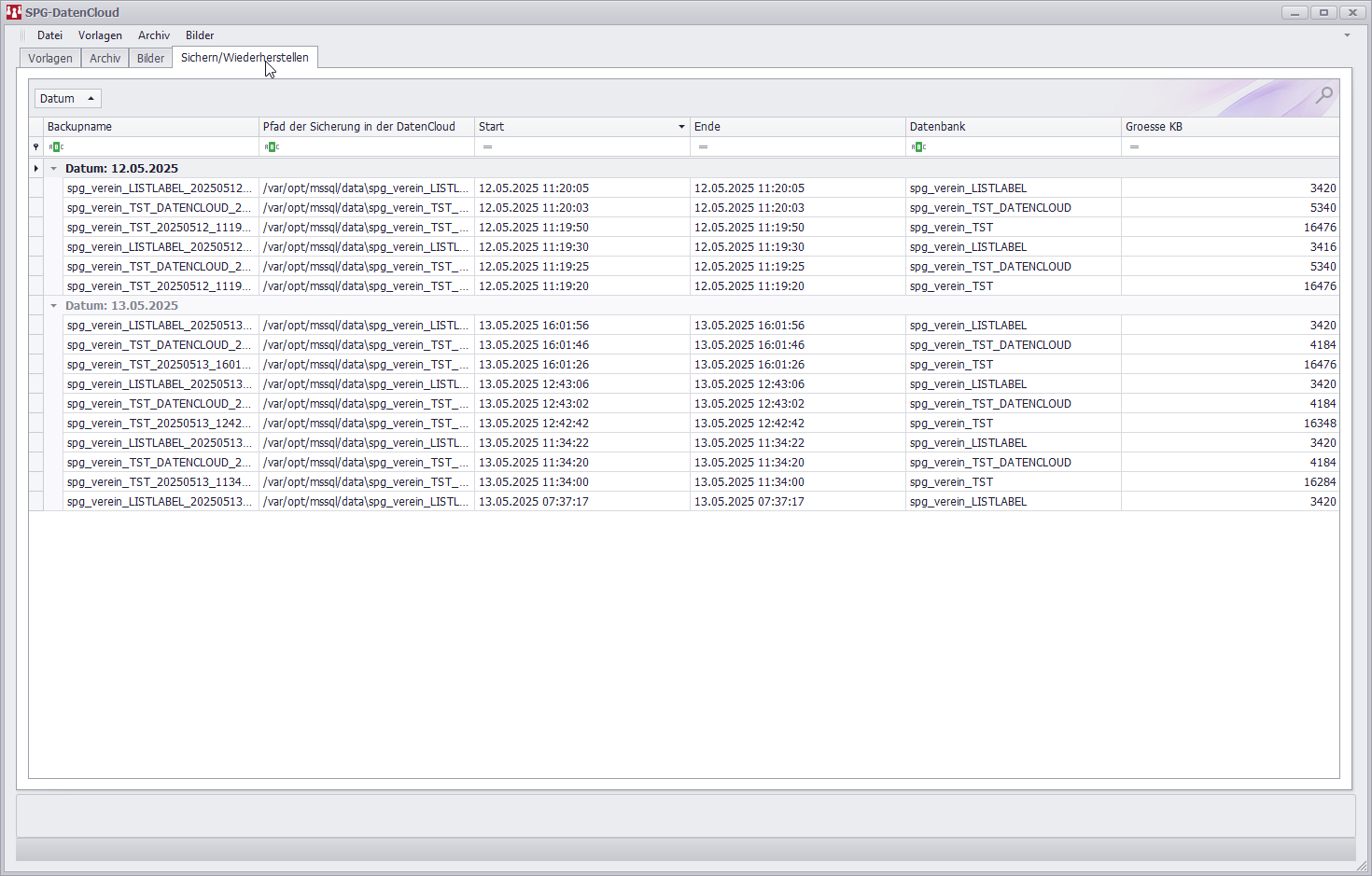Click the Datum grouping chip
1372x876 pixels.
point(67,99)
